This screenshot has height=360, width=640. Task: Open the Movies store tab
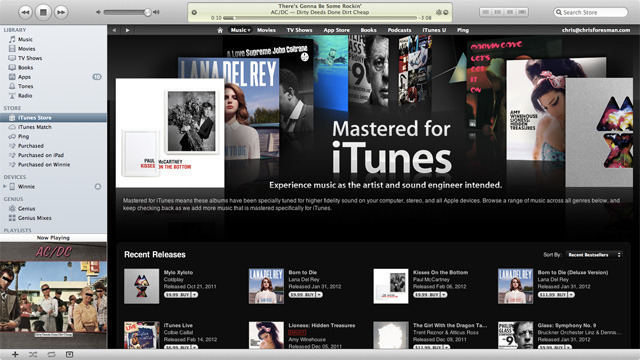(266, 30)
